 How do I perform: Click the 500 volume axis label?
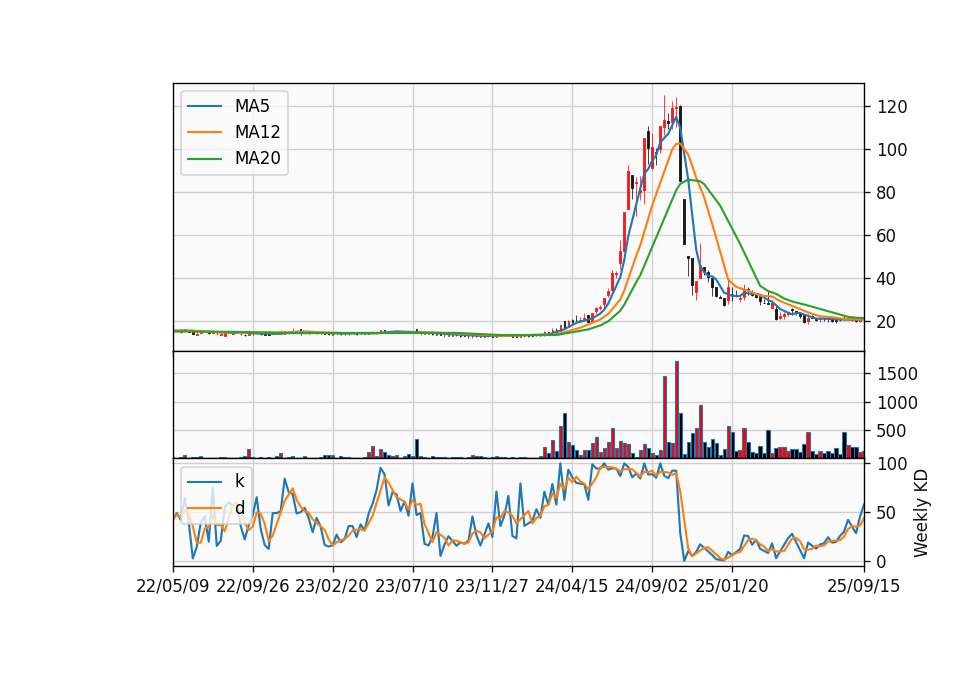[x=892, y=431]
